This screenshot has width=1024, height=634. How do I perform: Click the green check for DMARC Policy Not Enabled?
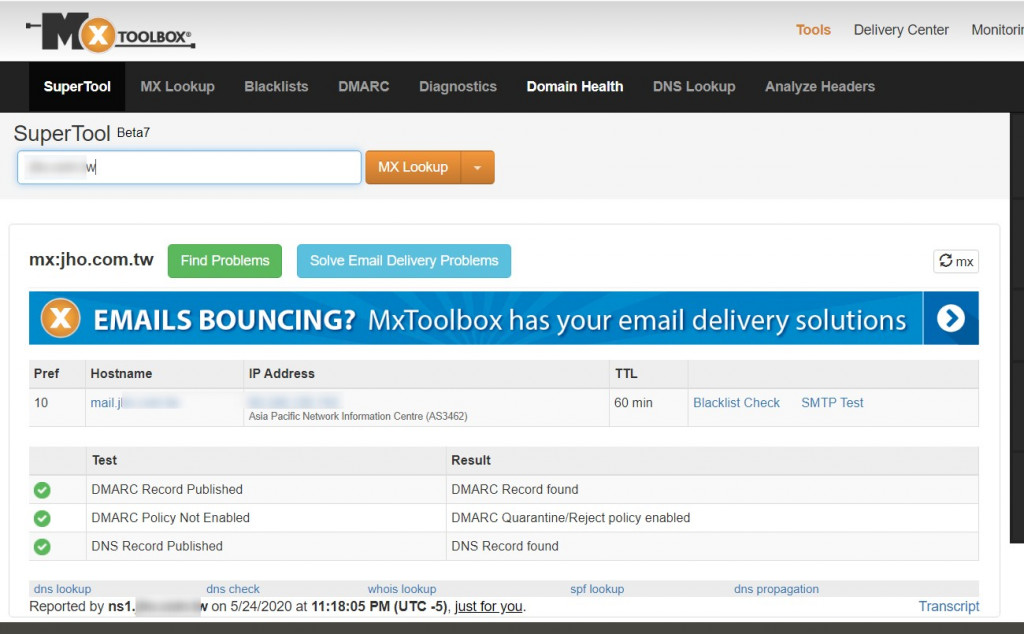[x=42, y=518]
